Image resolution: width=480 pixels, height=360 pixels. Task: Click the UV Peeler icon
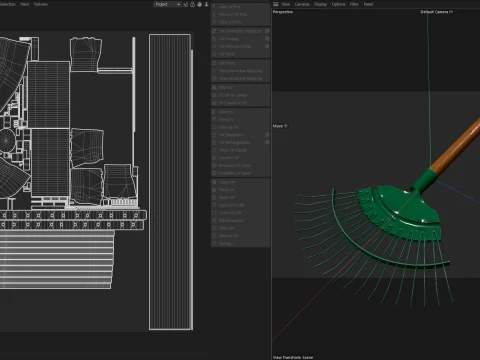214,63
